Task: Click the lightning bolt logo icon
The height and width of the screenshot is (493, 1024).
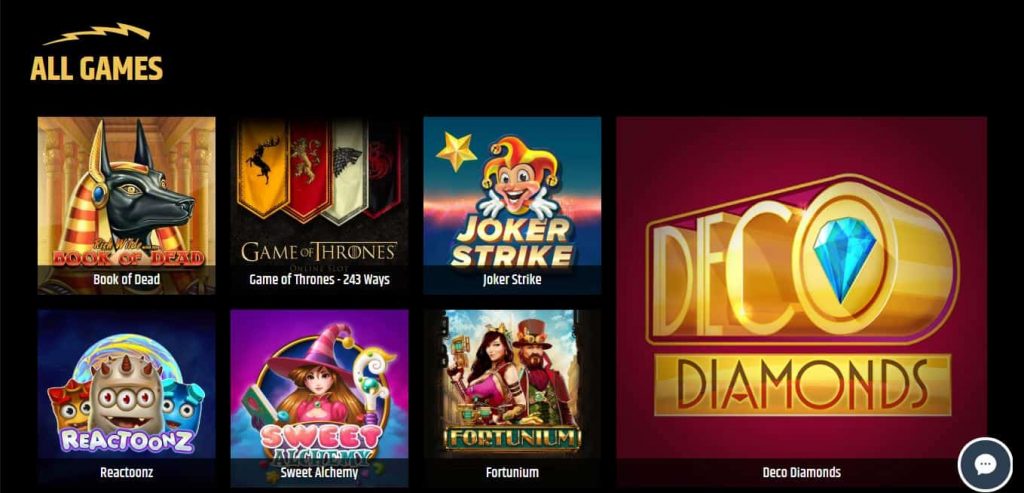Action: (97, 33)
